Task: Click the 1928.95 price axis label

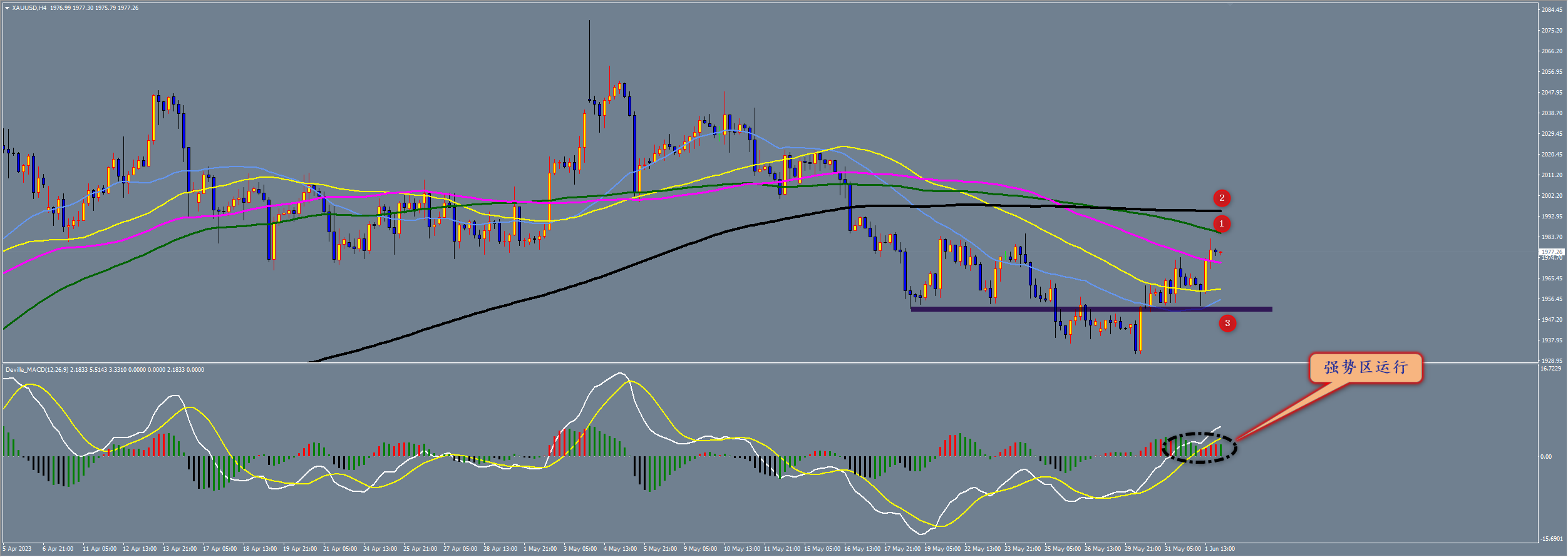Action: coord(1552,361)
